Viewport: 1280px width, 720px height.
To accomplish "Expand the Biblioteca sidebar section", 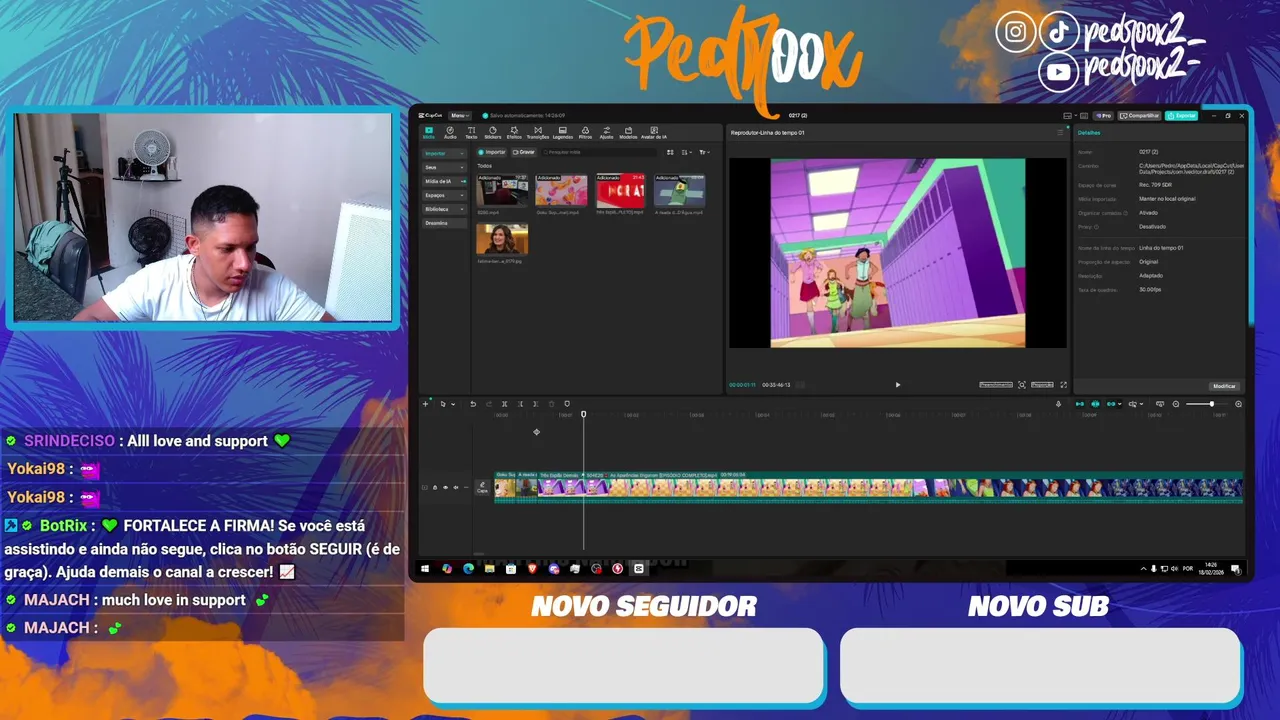I will (x=443, y=209).
